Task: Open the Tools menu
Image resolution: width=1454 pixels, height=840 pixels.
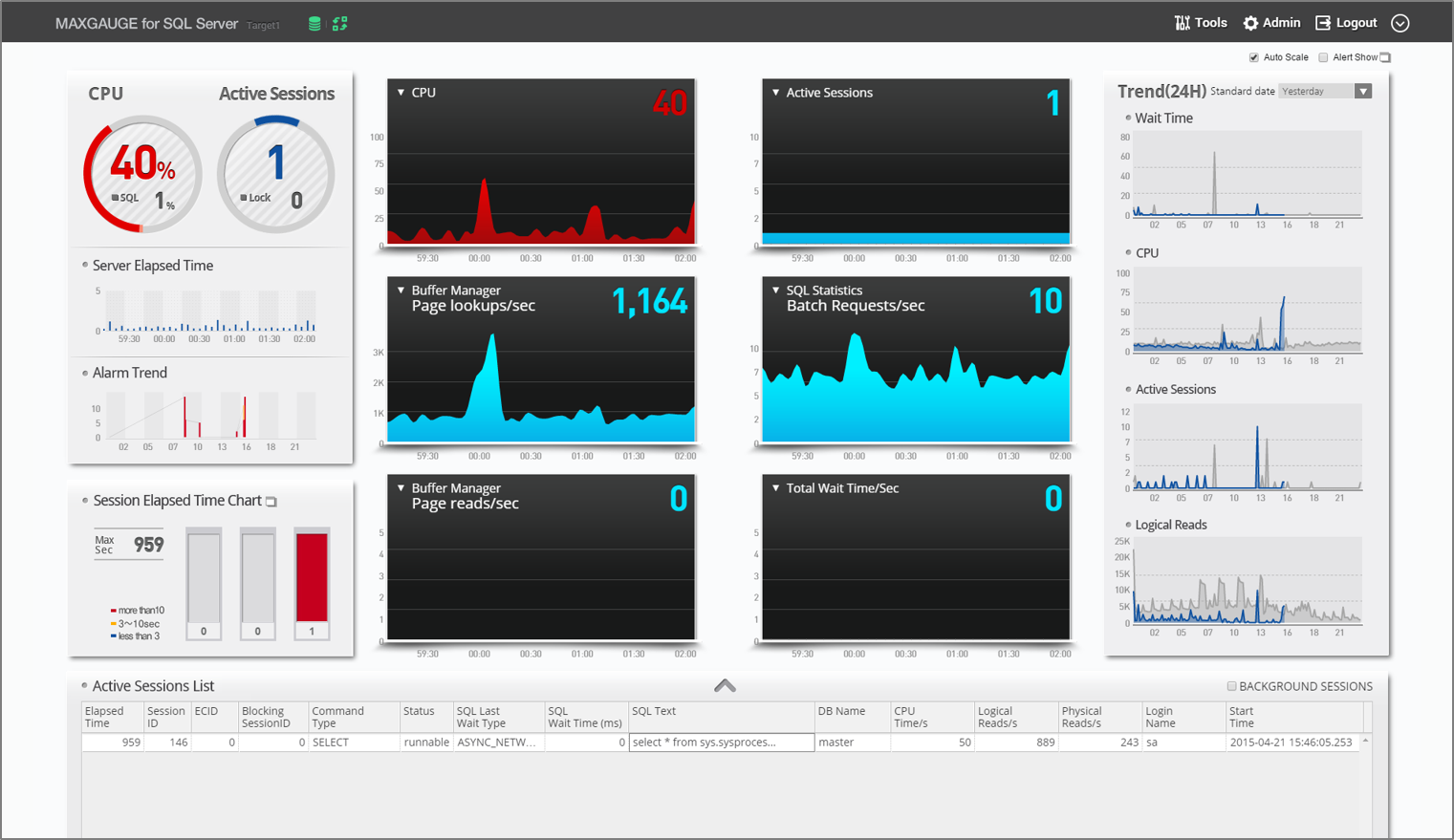Action: pos(1201,23)
